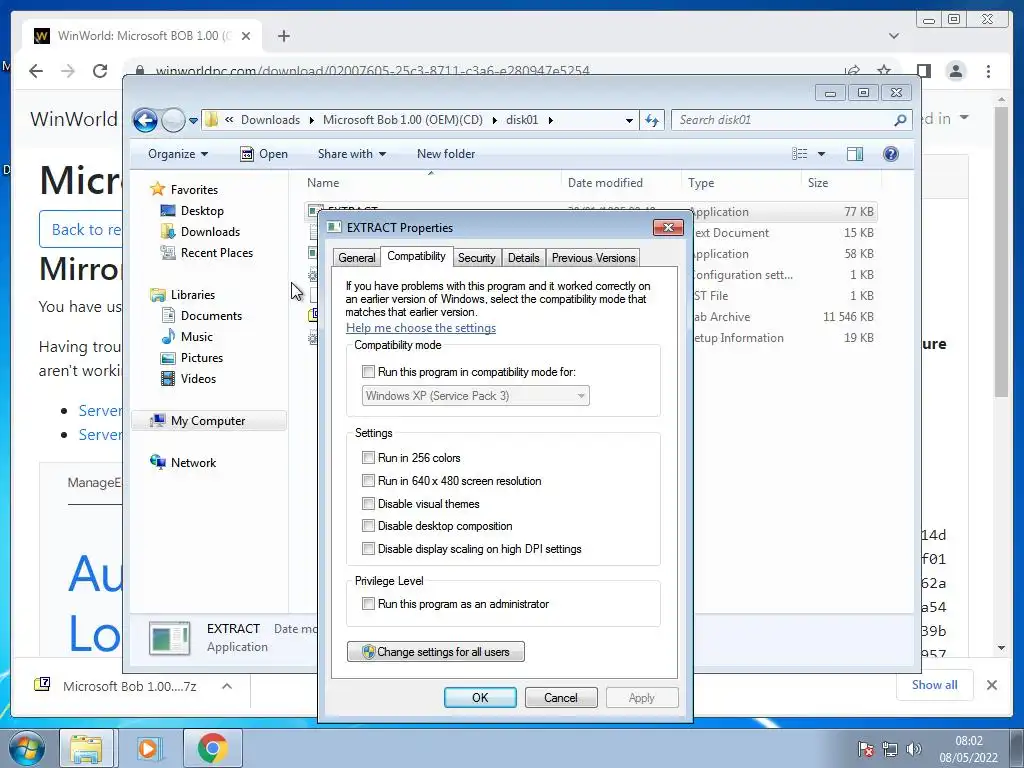Switch to the Details tab
Screen dimensions: 1024x768
pos(523,258)
